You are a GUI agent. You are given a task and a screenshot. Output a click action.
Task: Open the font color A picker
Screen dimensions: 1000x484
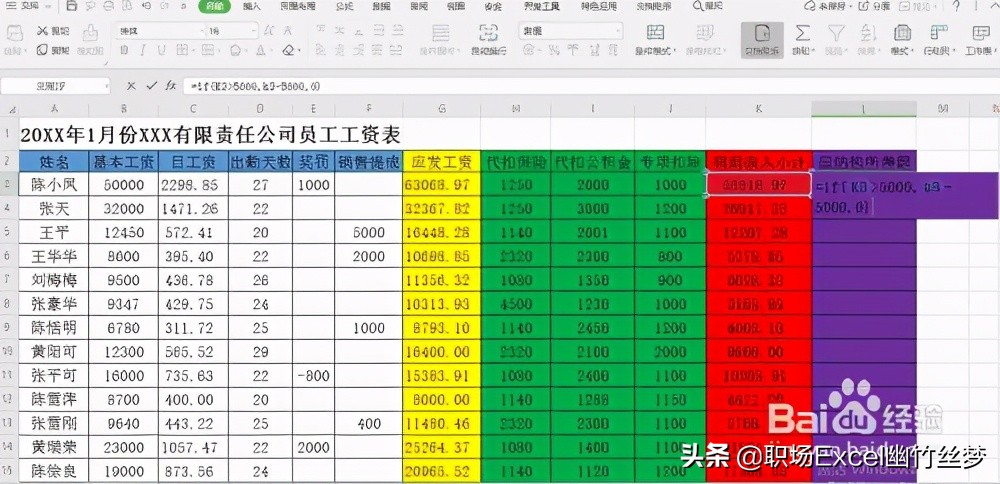coord(261,50)
